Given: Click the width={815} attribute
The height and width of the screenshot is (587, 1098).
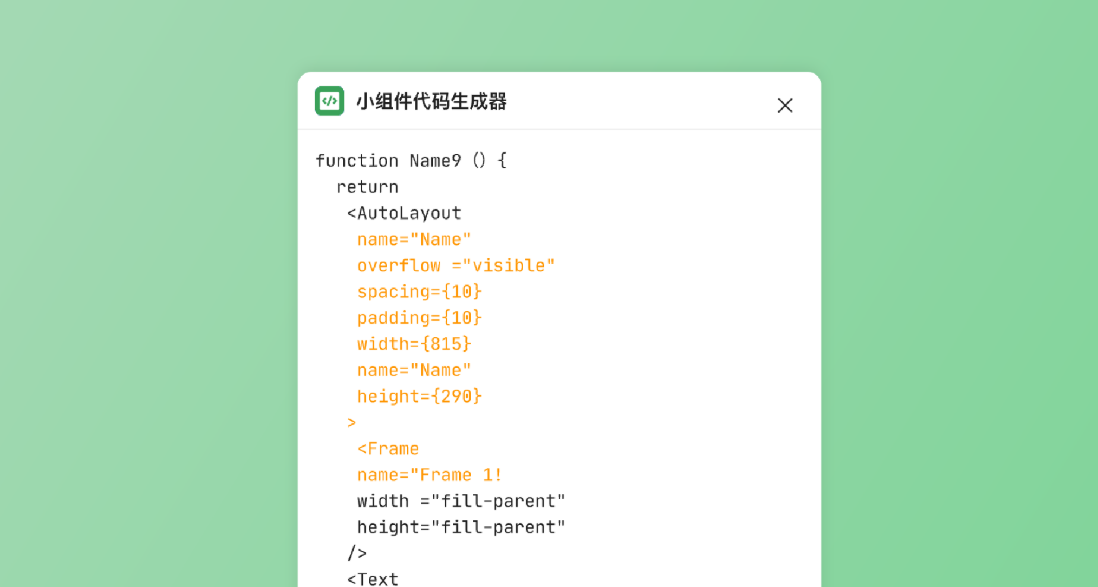Looking at the screenshot, I should coord(414,344).
